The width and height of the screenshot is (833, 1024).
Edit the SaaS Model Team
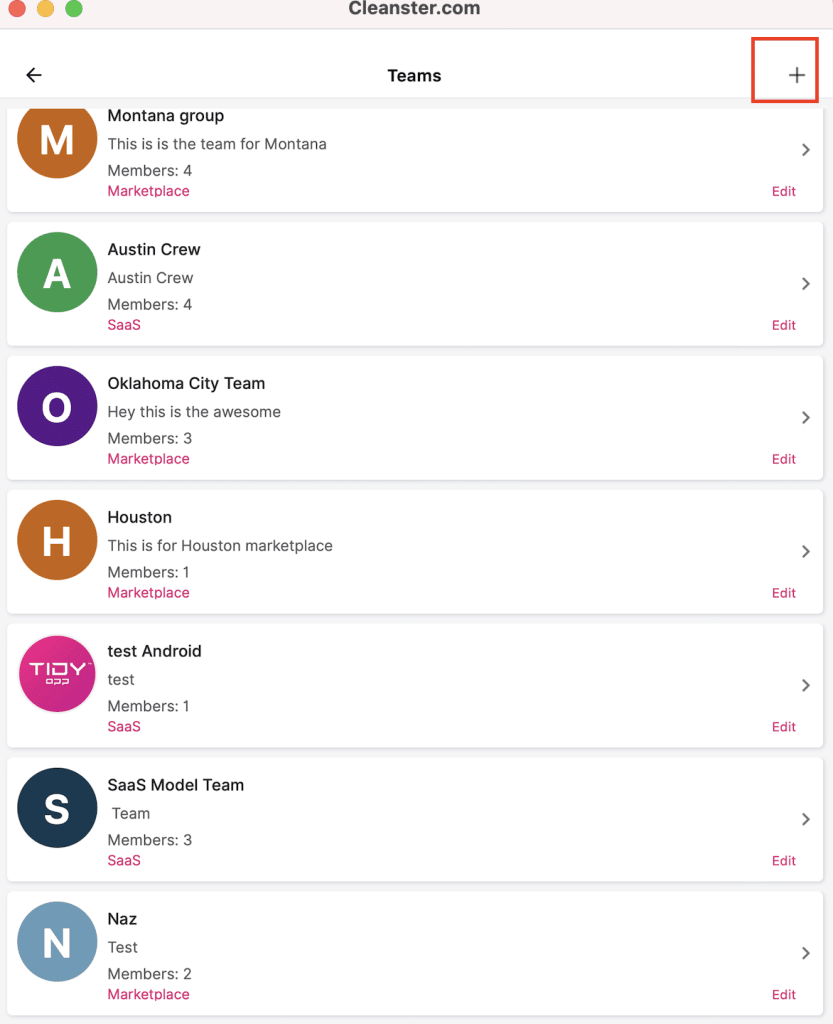point(783,861)
